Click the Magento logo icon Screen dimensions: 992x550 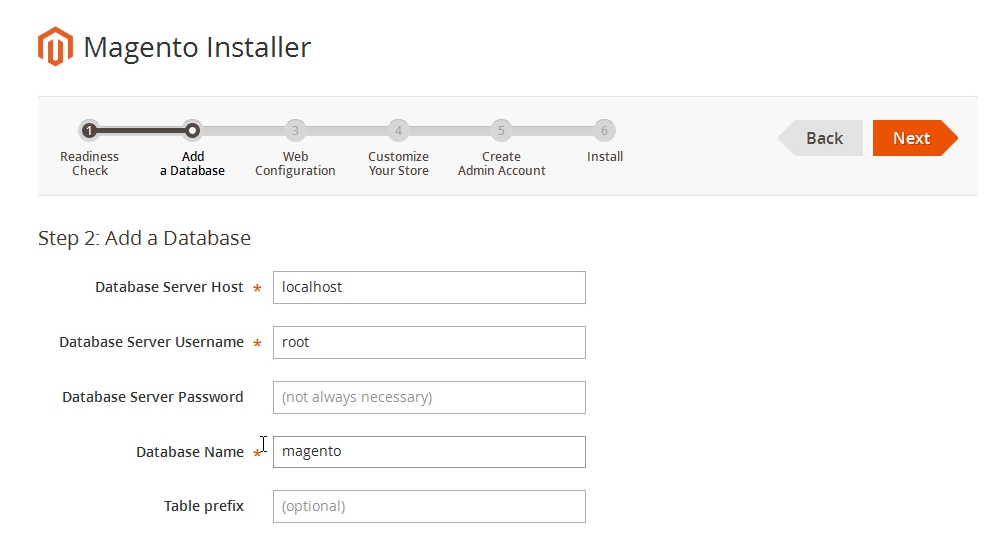(55, 46)
